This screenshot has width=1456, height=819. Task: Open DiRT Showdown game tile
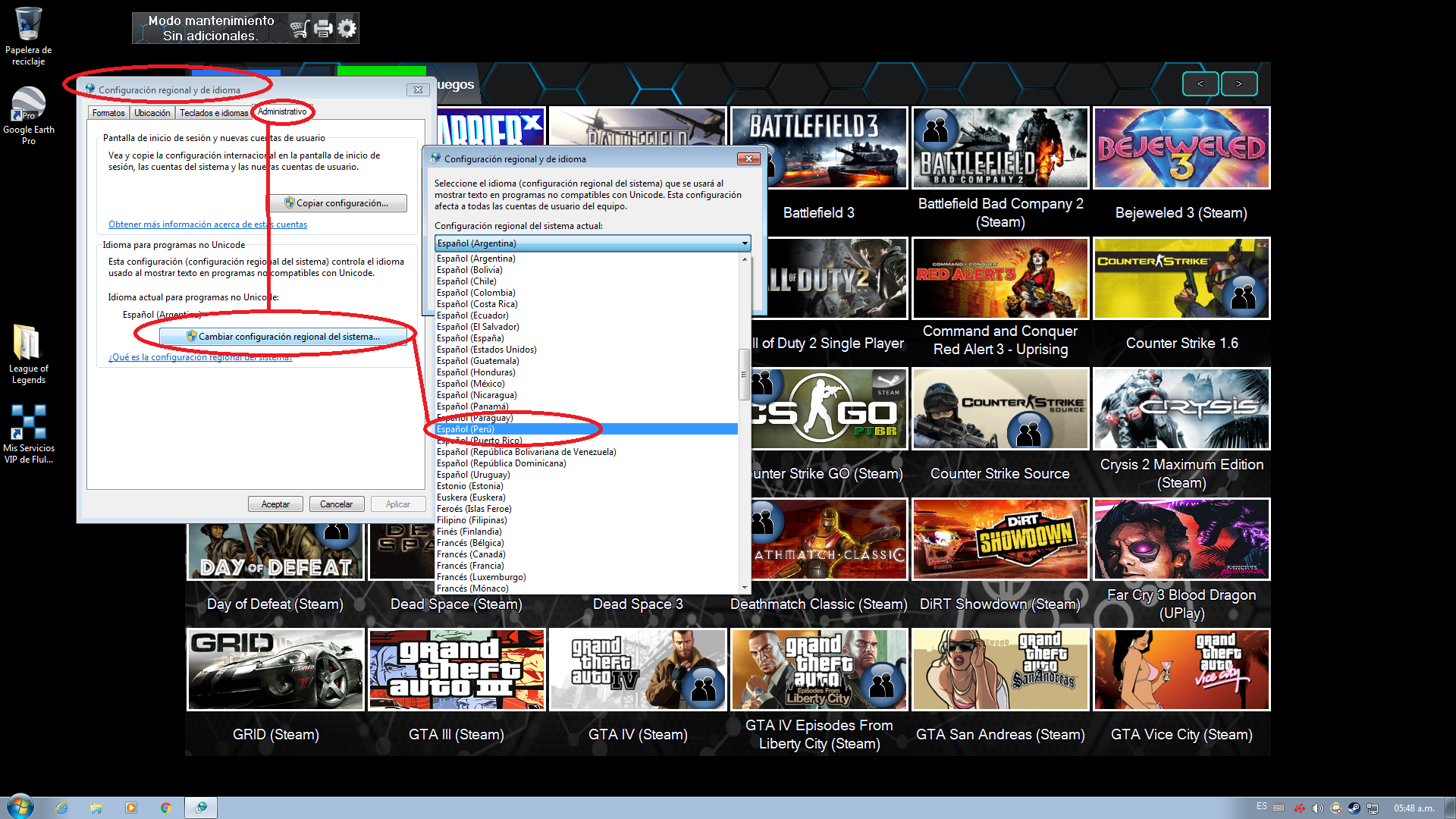pos(1000,539)
